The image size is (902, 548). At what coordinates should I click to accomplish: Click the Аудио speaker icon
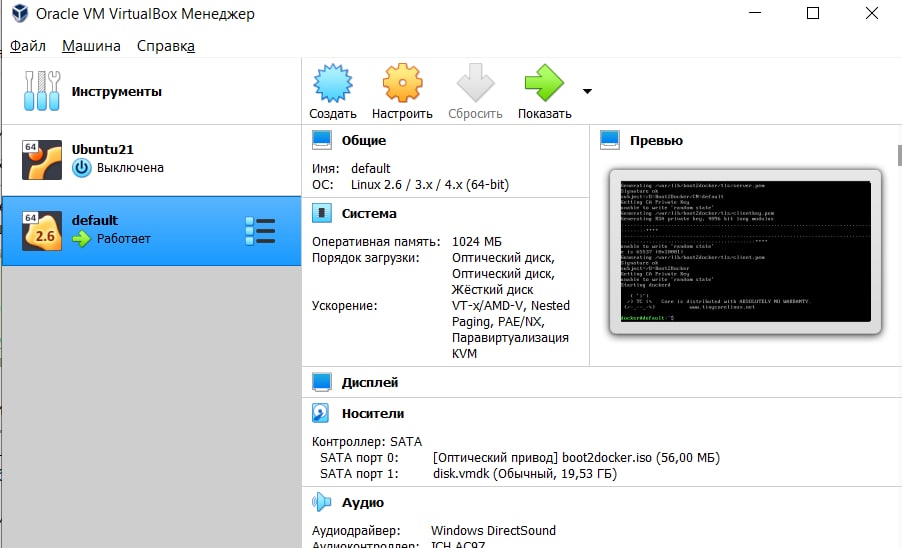(321, 502)
